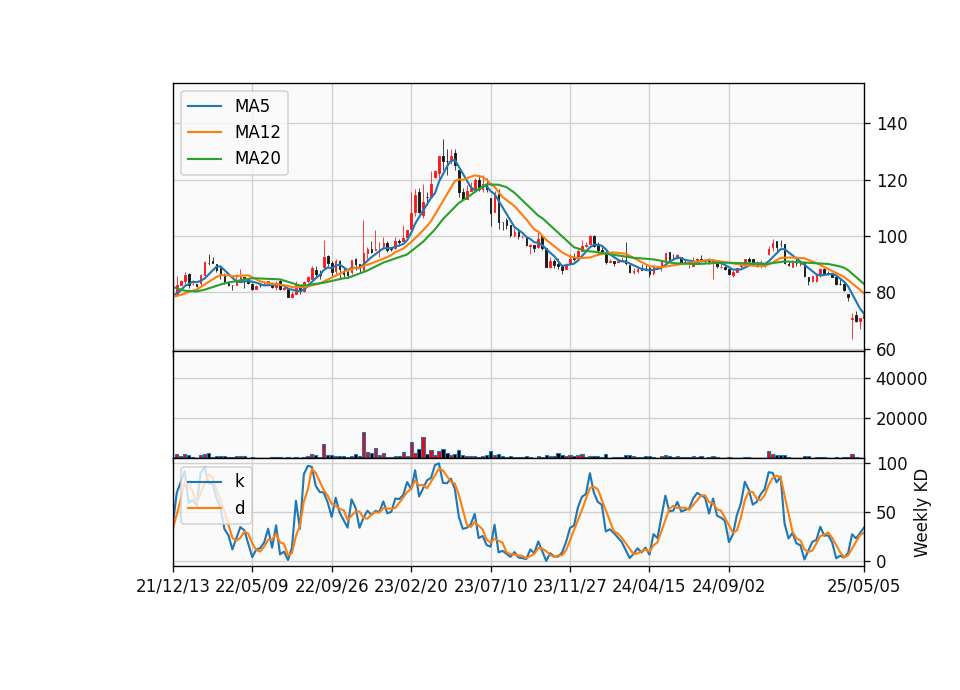This screenshot has height=690, width=960.
Task: Click the green MA20 legend line sample
Action: pyautogui.click(x=204, y=159)
